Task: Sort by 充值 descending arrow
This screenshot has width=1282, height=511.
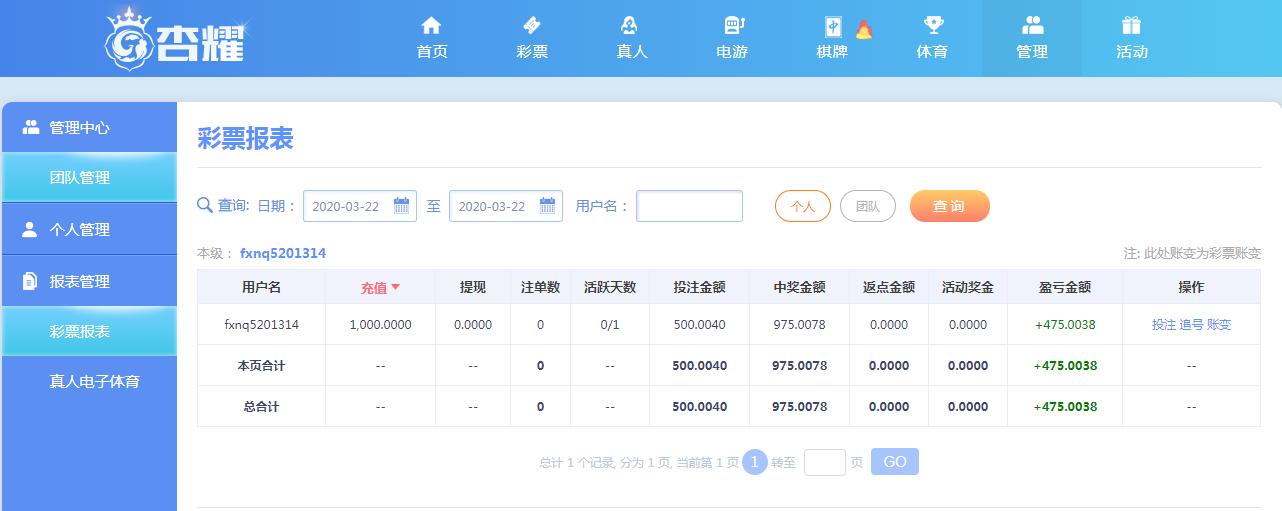Action: [x=396, y=287]
